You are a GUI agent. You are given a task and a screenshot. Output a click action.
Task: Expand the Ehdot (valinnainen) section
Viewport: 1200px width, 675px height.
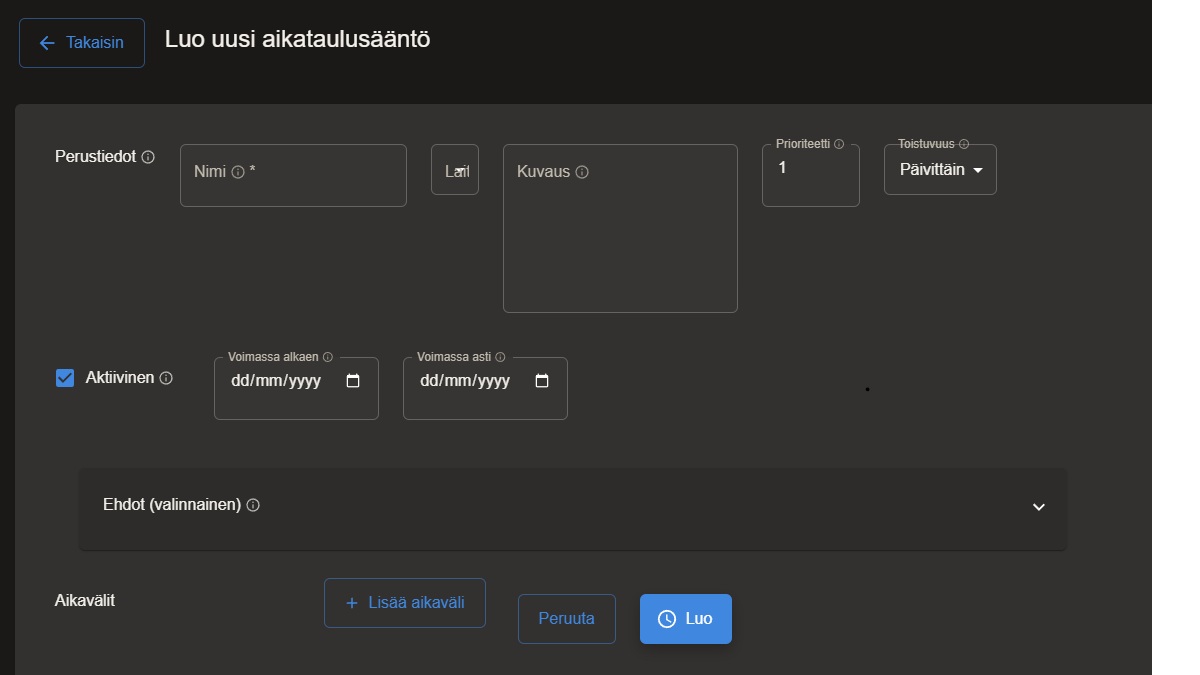click(x=1038, y=507)
